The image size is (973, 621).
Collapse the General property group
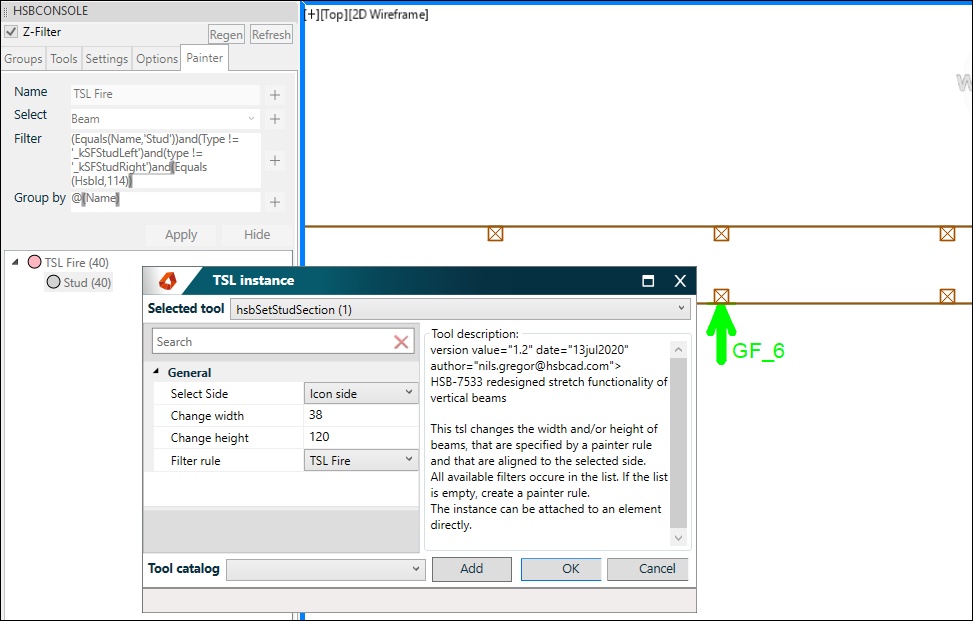pos(156,372)
